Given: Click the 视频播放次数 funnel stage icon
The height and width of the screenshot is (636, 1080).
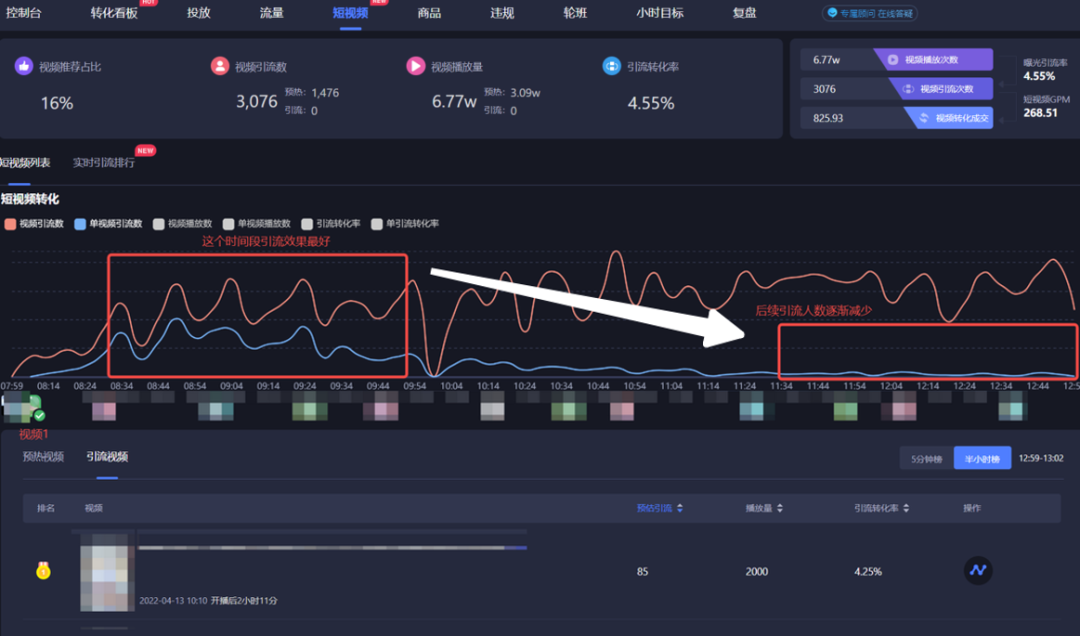Looking at the screenshot, I should [x=893, y=60].
